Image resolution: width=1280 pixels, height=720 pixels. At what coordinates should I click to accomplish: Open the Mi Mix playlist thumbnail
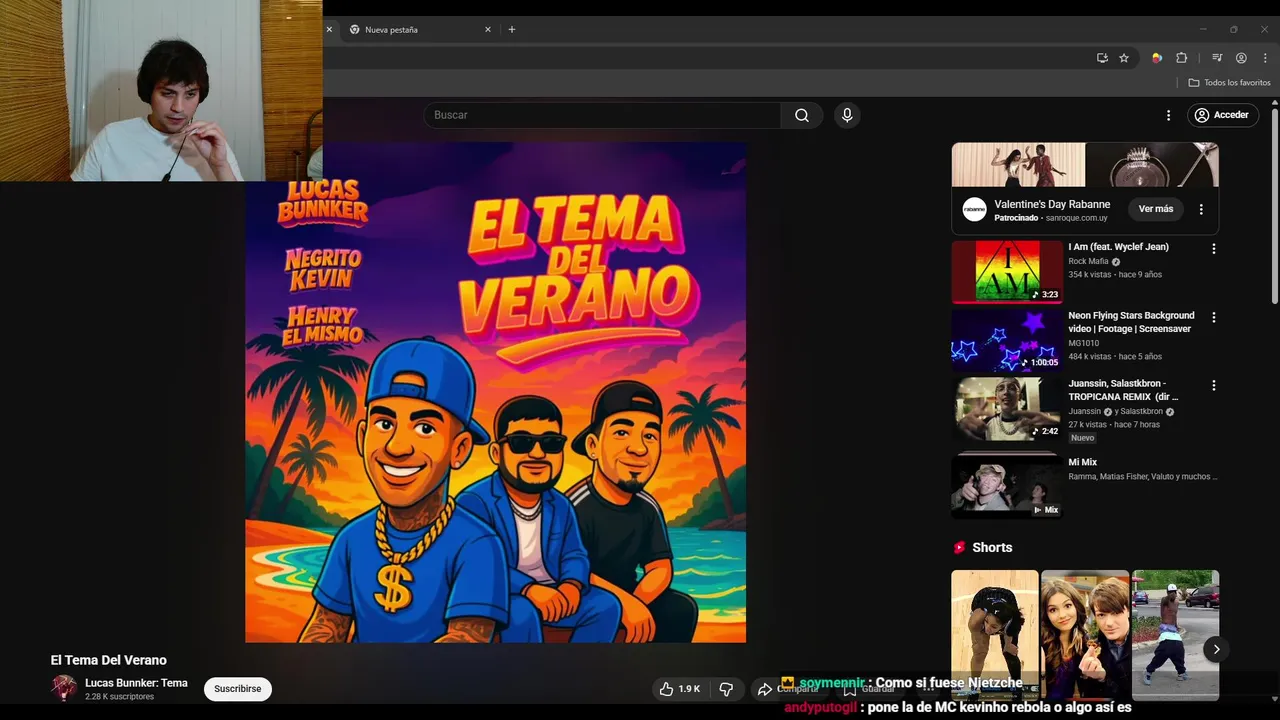(x=1007, y=486)
